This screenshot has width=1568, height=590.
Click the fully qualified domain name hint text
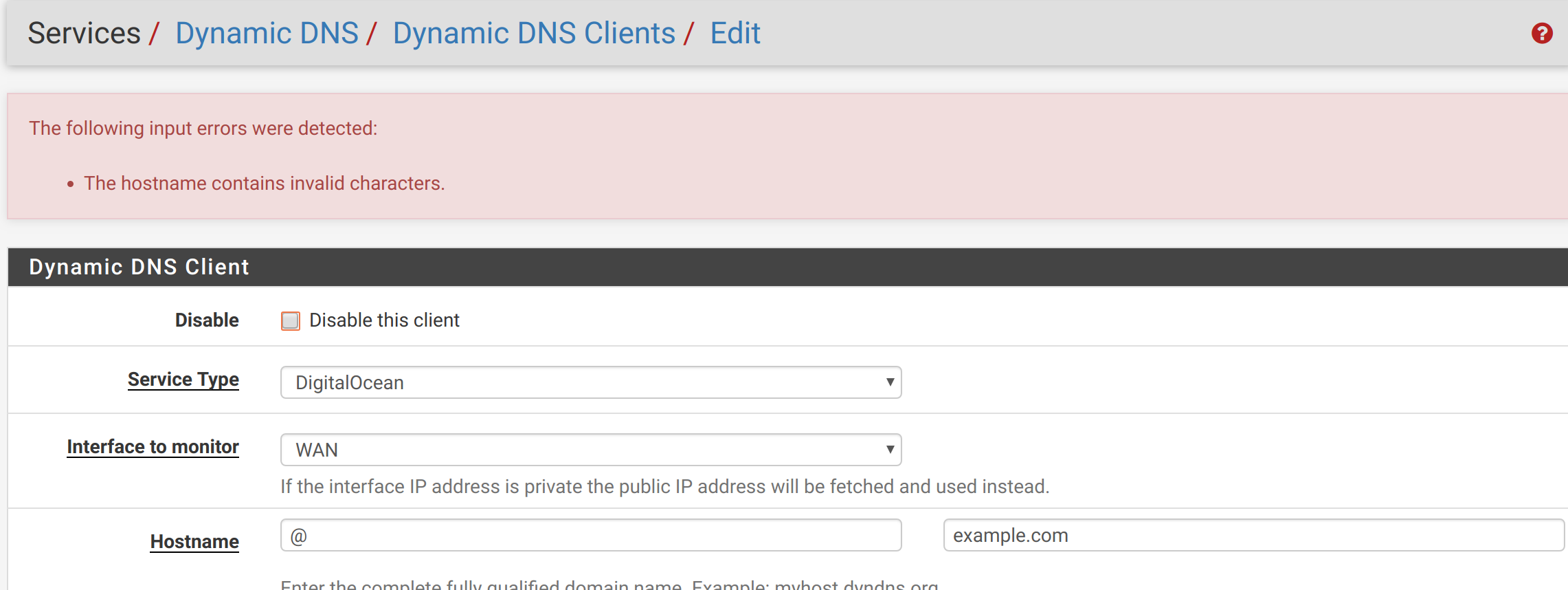tap(609, 584)
